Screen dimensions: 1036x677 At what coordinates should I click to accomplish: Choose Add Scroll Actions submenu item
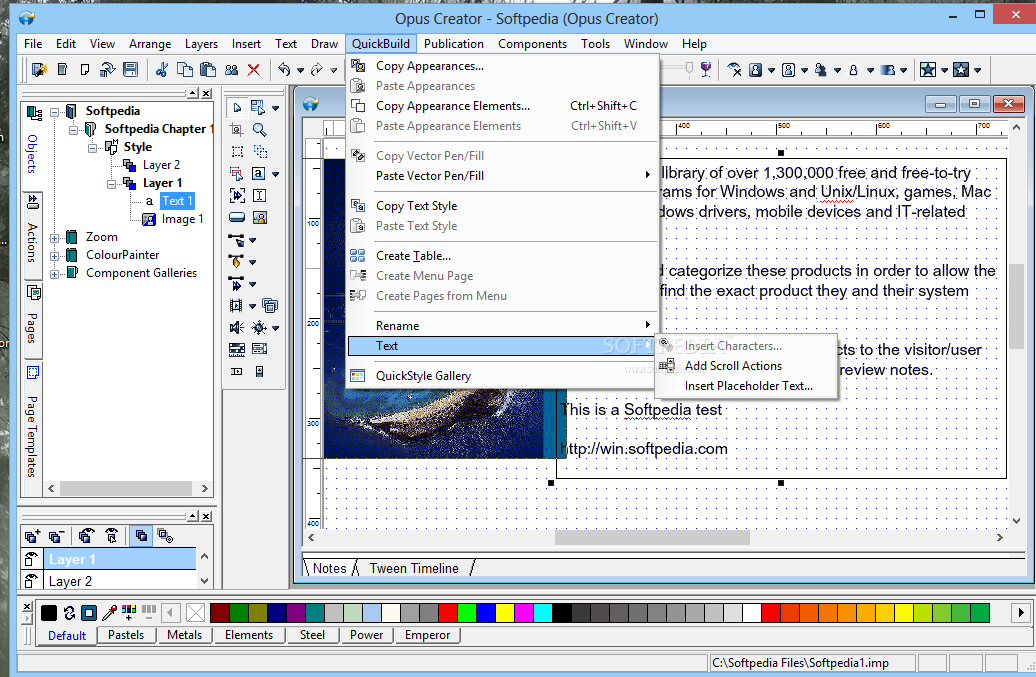(746, 366)
